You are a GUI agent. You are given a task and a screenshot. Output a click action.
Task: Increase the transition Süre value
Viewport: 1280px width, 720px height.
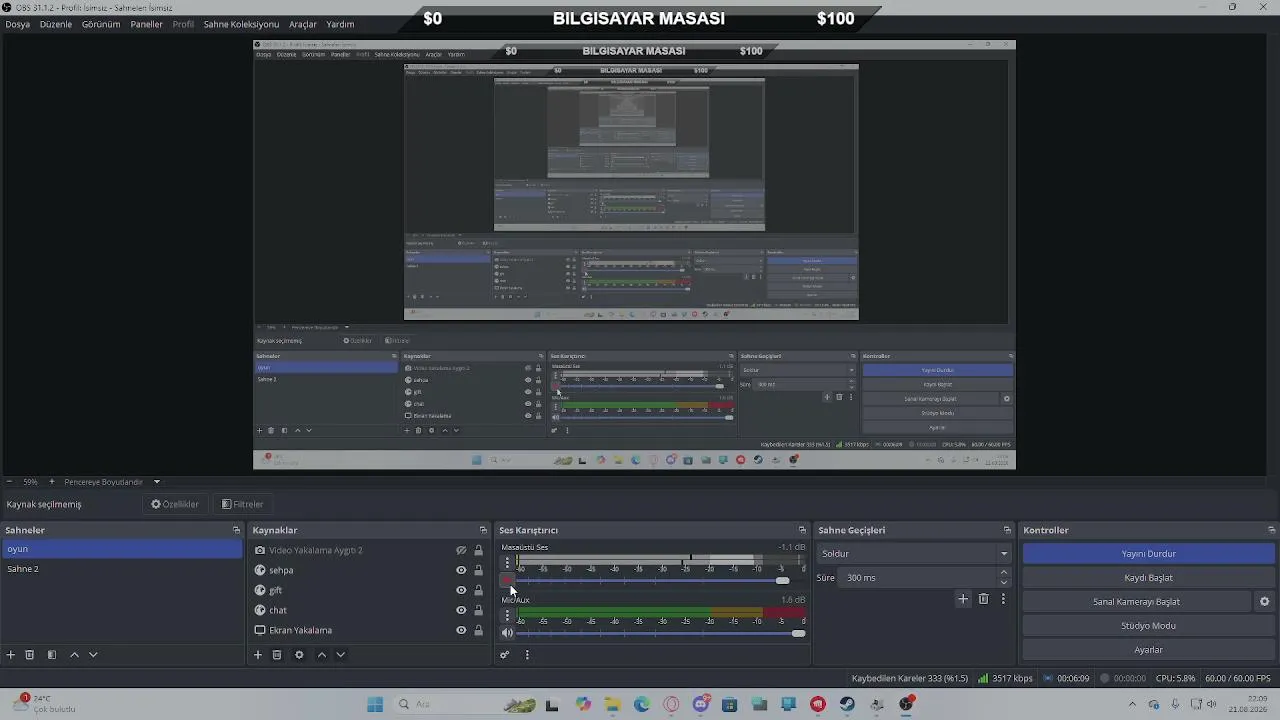[1004, 573]
